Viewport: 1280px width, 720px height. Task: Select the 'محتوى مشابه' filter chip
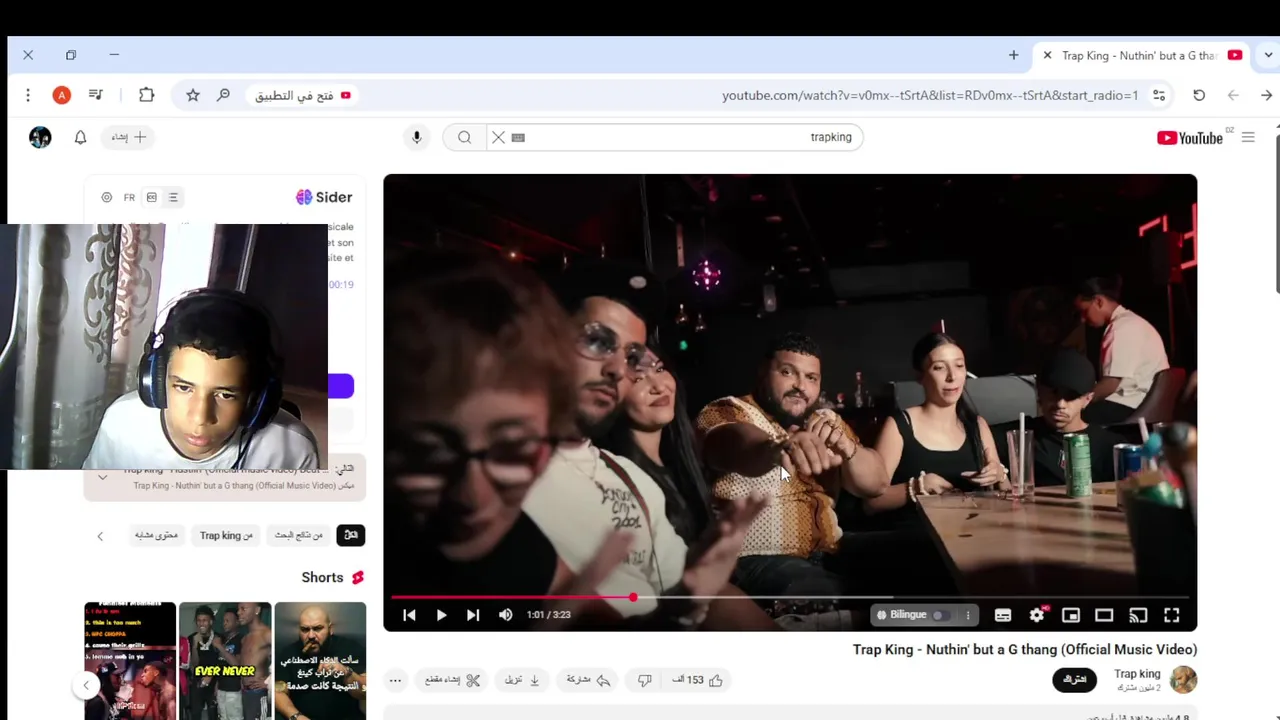[156, 535]
